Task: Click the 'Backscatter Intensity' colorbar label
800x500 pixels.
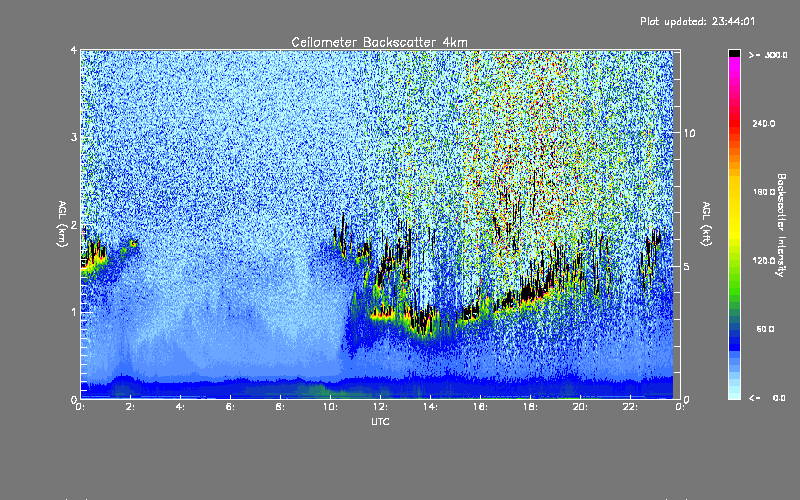Action: (x=781, y=225)
